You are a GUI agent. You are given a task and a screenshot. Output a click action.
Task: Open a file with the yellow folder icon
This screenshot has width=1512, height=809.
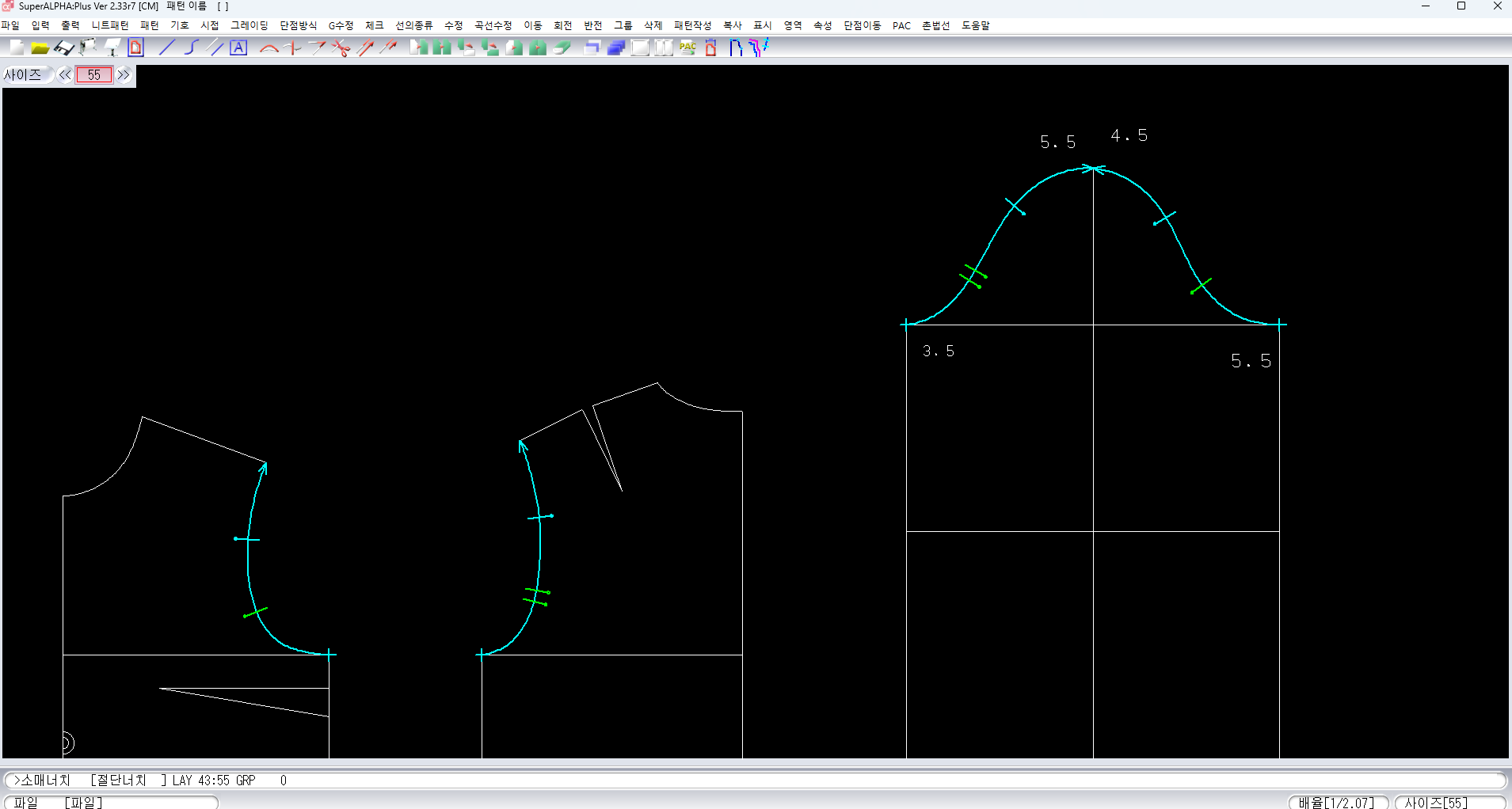pyautogui.click(x=40, y=48)
